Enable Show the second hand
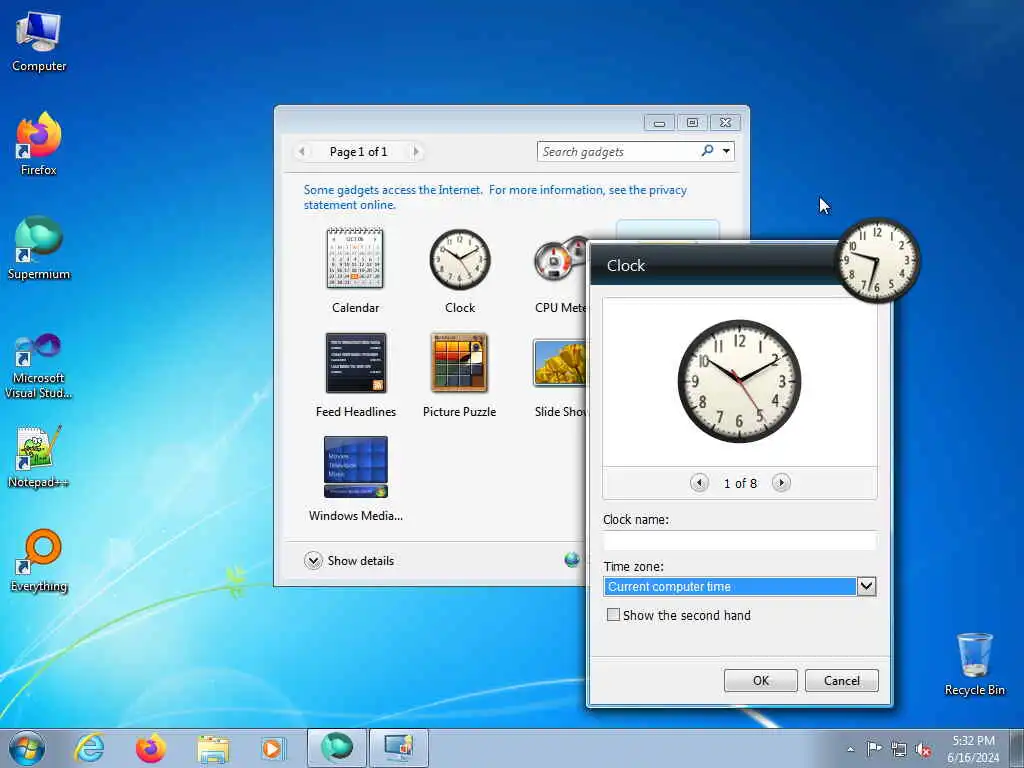 (613, 615)
